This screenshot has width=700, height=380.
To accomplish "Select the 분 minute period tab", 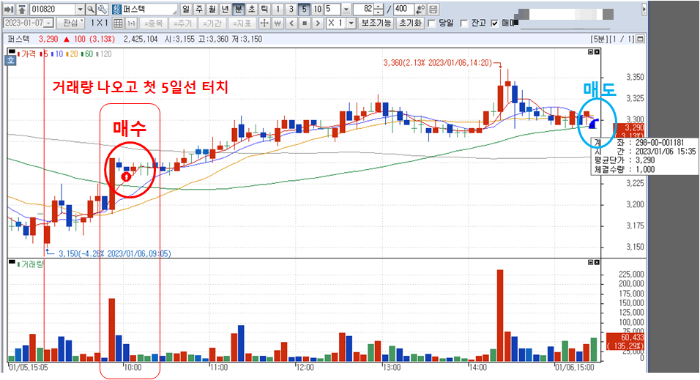I will 238,9.
